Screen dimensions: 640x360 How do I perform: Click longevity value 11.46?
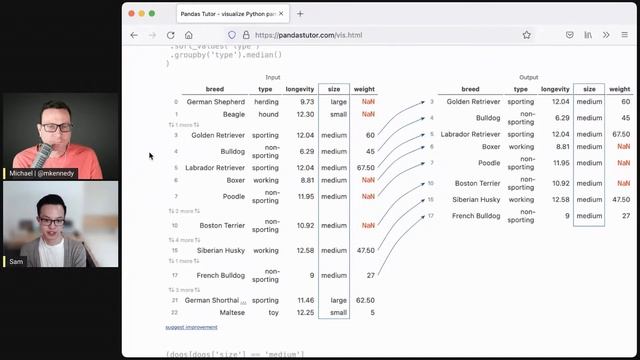[x=306, y=300]
